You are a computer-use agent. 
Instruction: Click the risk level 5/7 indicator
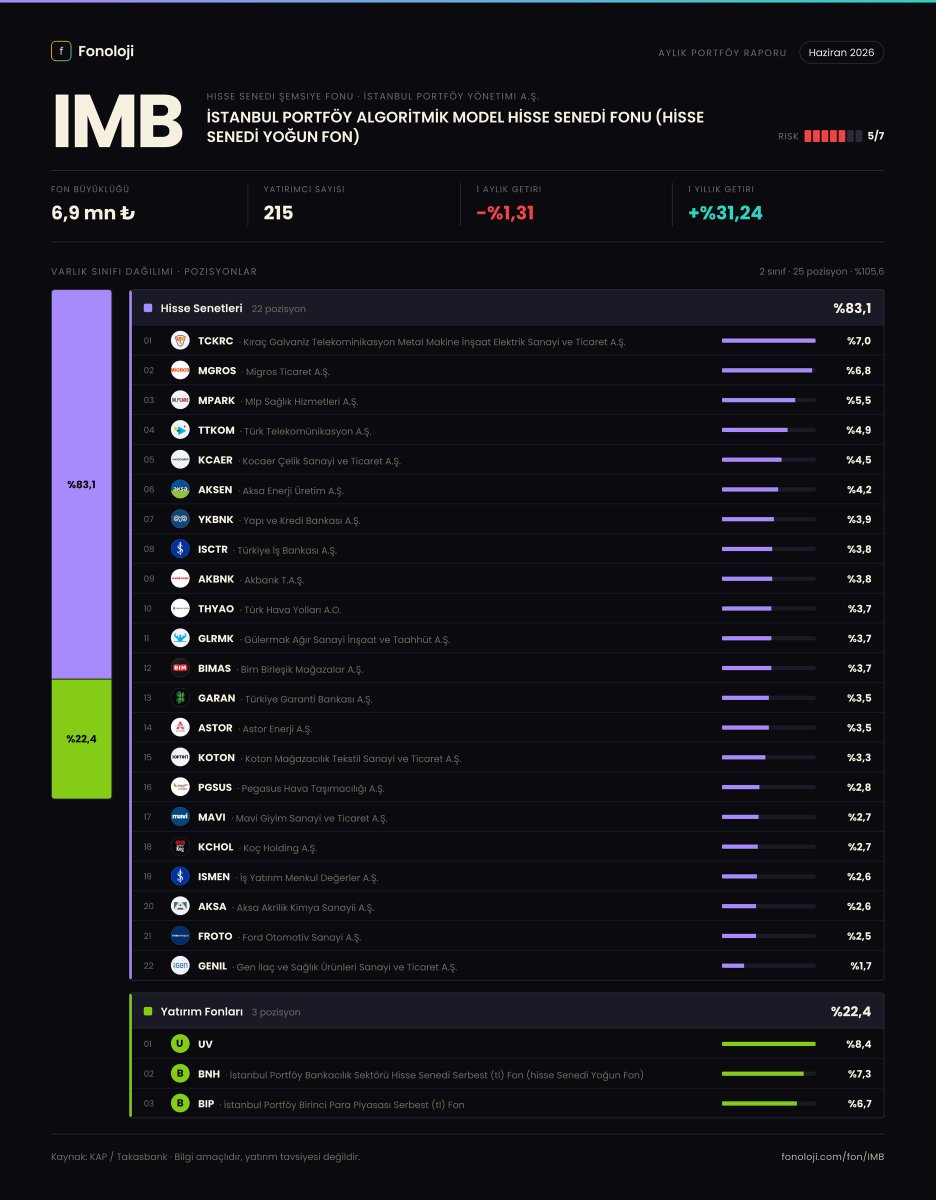click(832, 136)
